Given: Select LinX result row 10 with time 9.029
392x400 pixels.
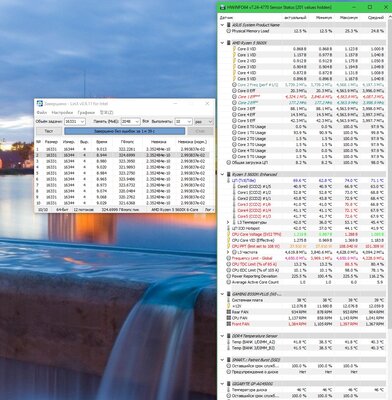Looking at the screenshot, I should pos(123,203).
